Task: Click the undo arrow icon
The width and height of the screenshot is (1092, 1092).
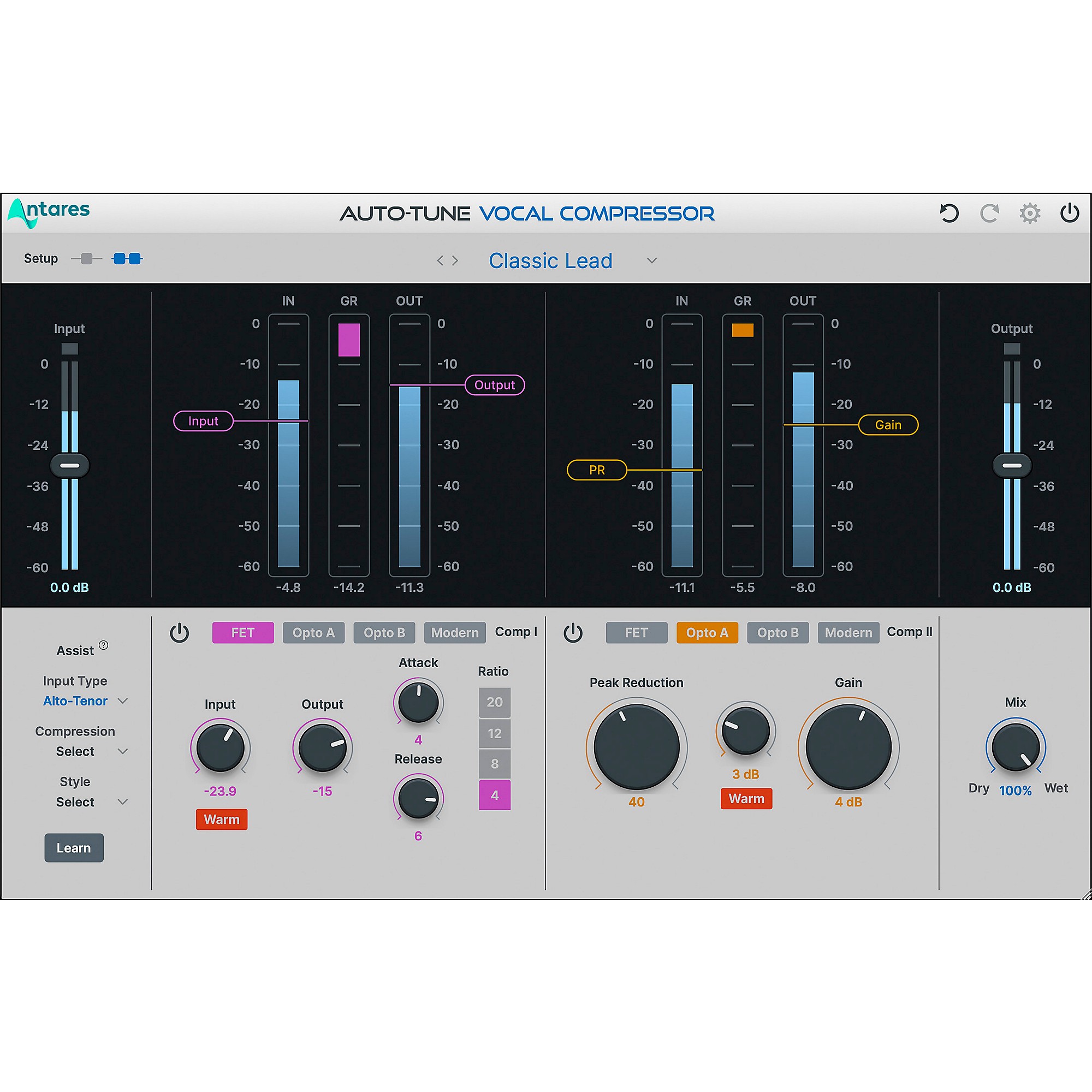Action: [x=949, y=213]
